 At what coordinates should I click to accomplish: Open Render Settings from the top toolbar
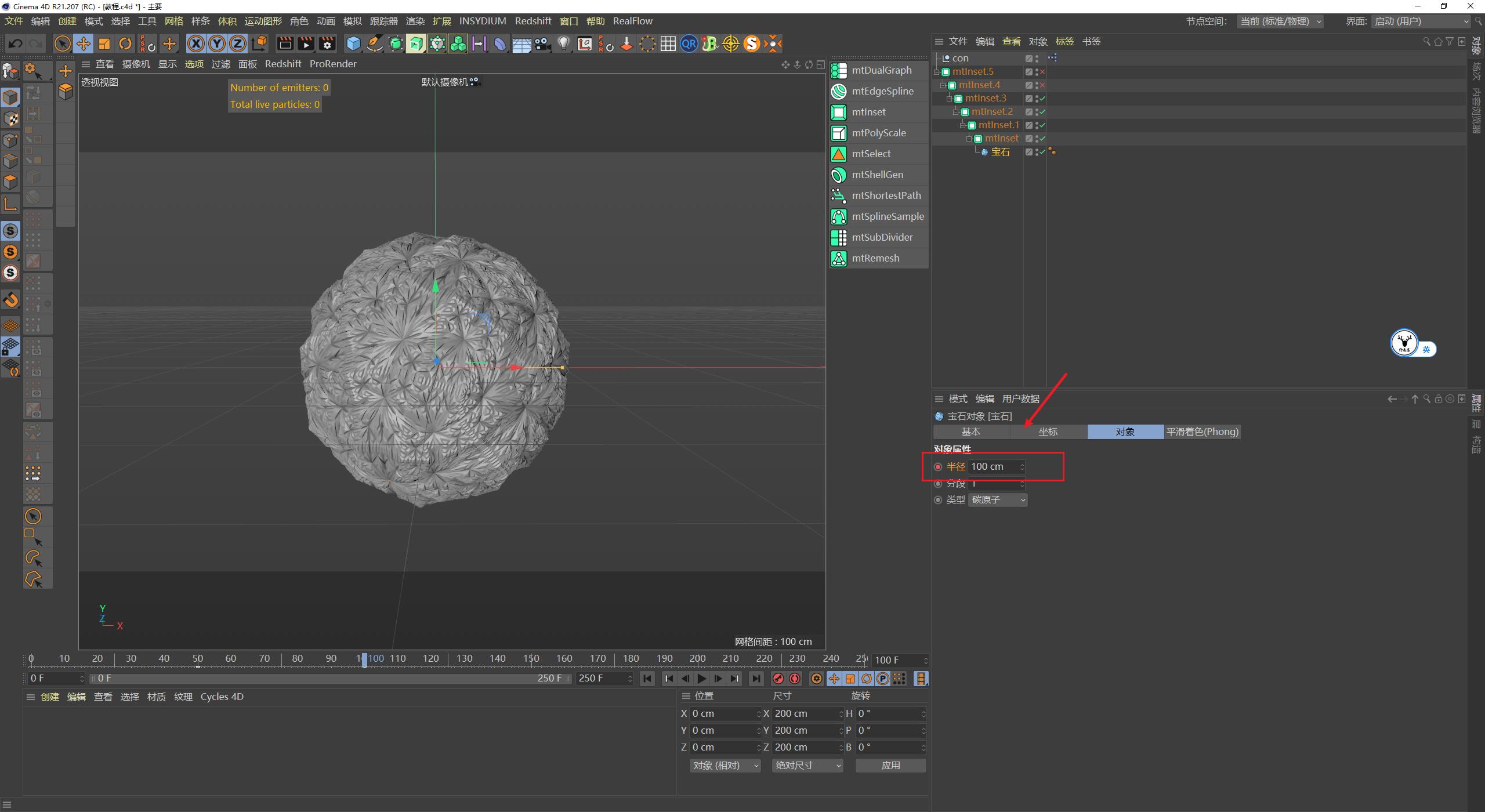(328, 43)
